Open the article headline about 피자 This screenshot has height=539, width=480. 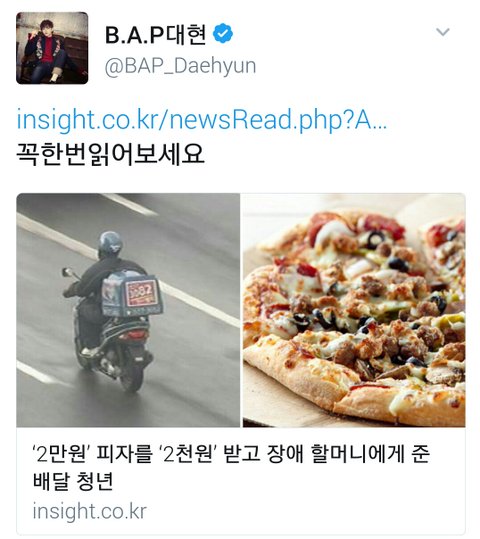pos(231,467)
